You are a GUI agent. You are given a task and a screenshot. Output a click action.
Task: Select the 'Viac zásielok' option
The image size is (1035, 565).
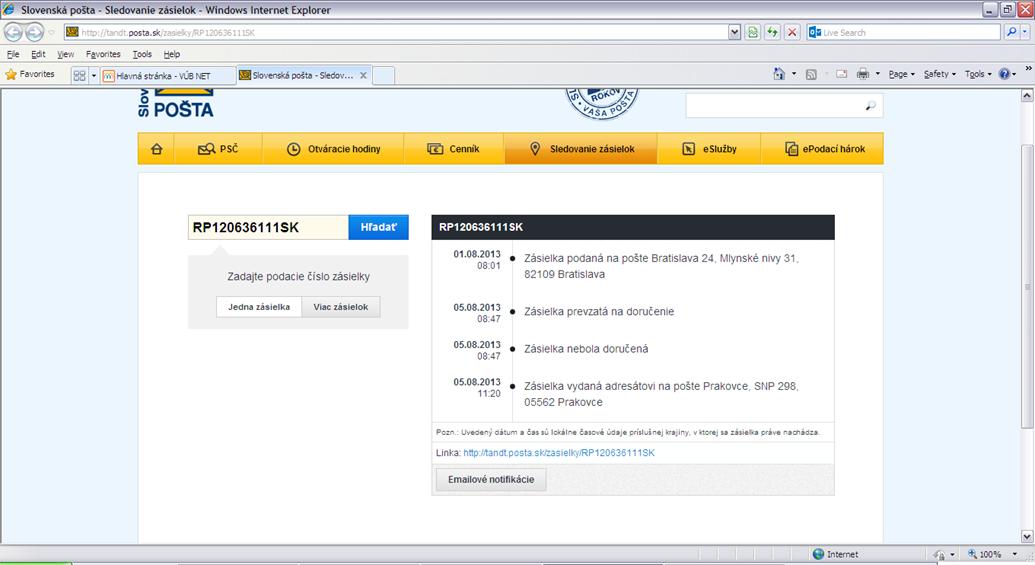coord(341,307)
